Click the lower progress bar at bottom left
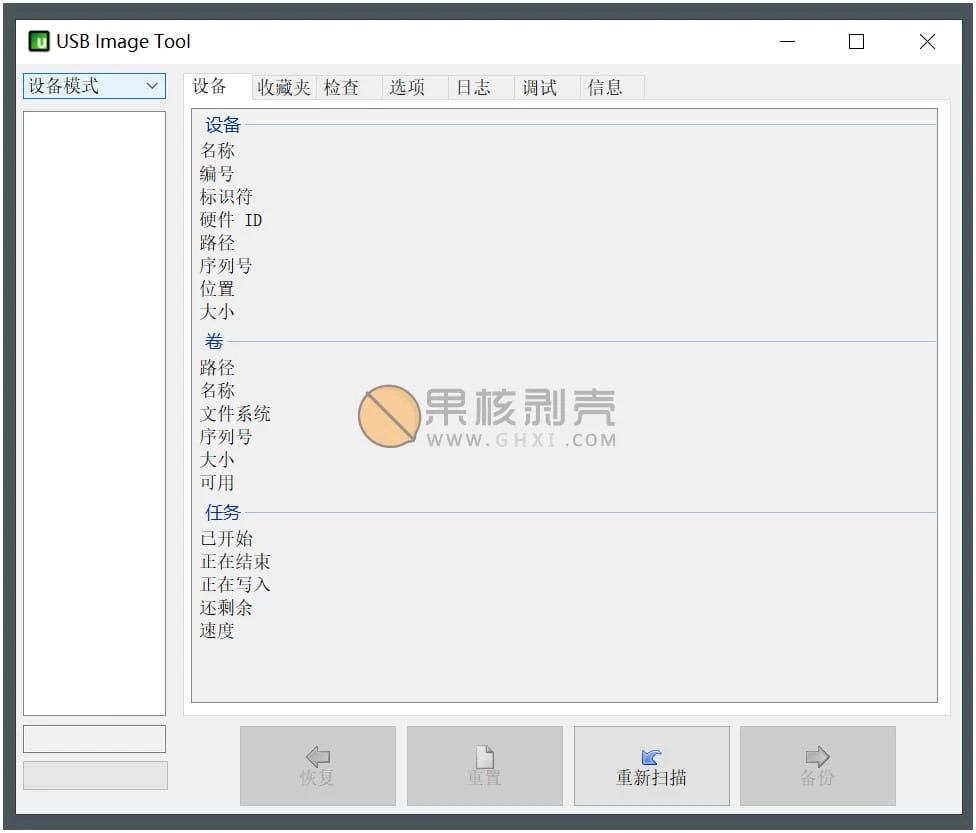 95,775
